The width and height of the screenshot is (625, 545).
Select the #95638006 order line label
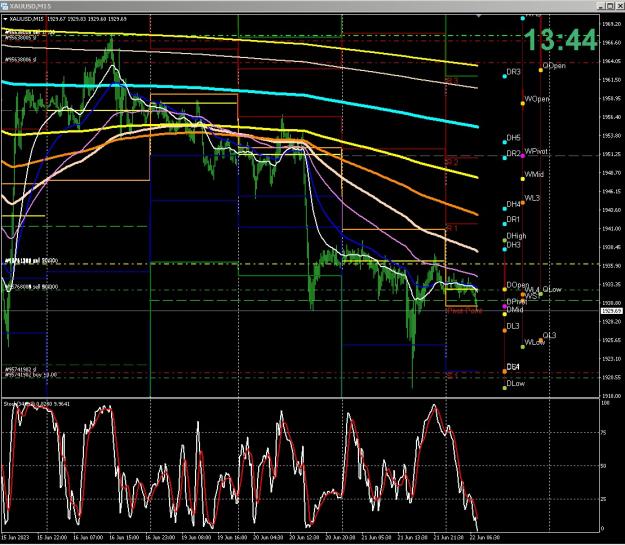pyautogui.click(x=21, y=59)
